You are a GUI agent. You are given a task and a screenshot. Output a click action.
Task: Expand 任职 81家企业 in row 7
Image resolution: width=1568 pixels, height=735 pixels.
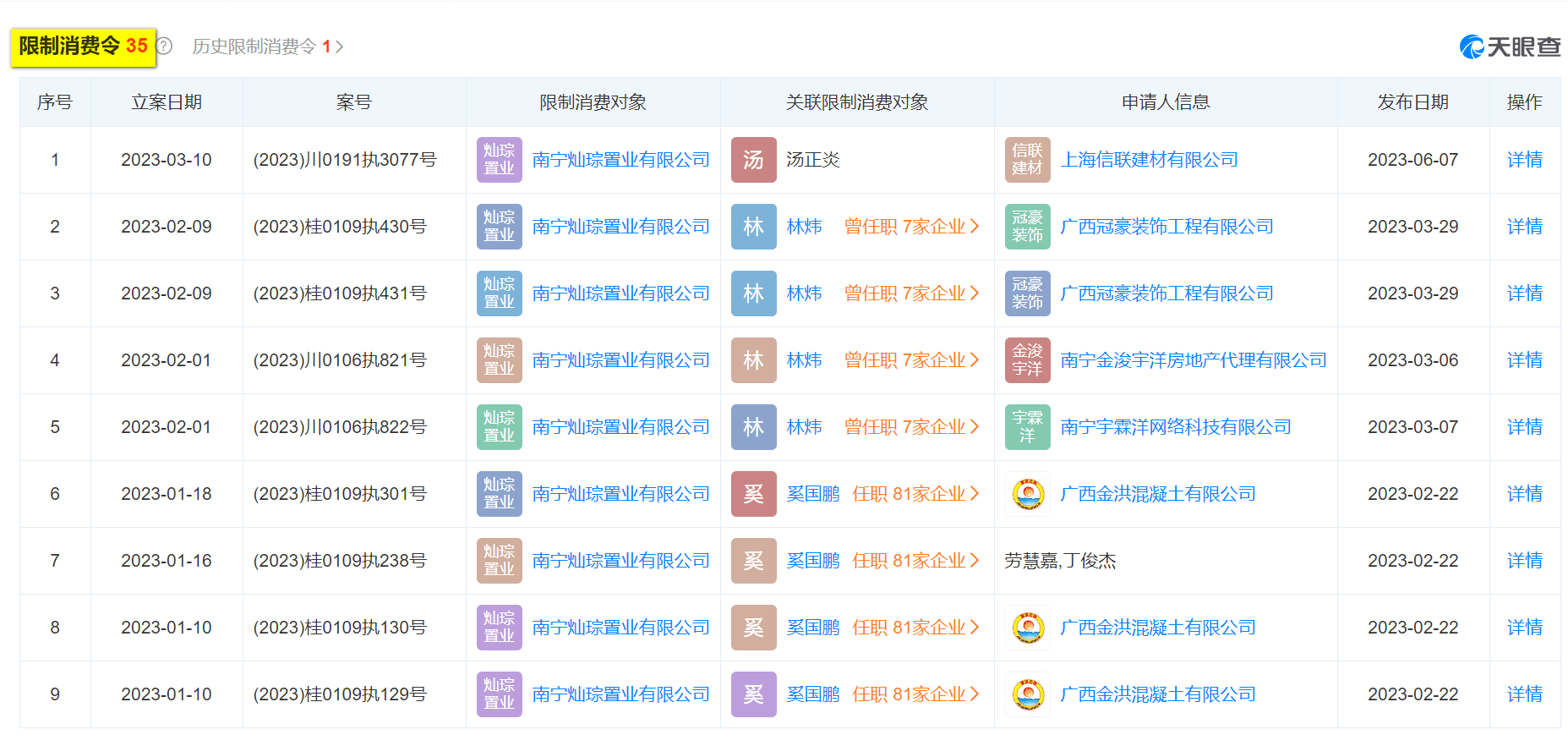915,561
